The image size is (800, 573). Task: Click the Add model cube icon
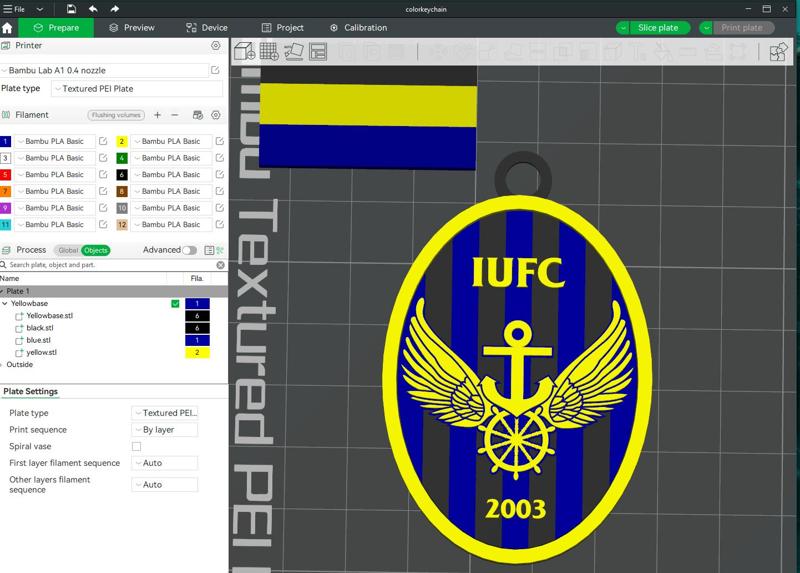pos(244,52)
